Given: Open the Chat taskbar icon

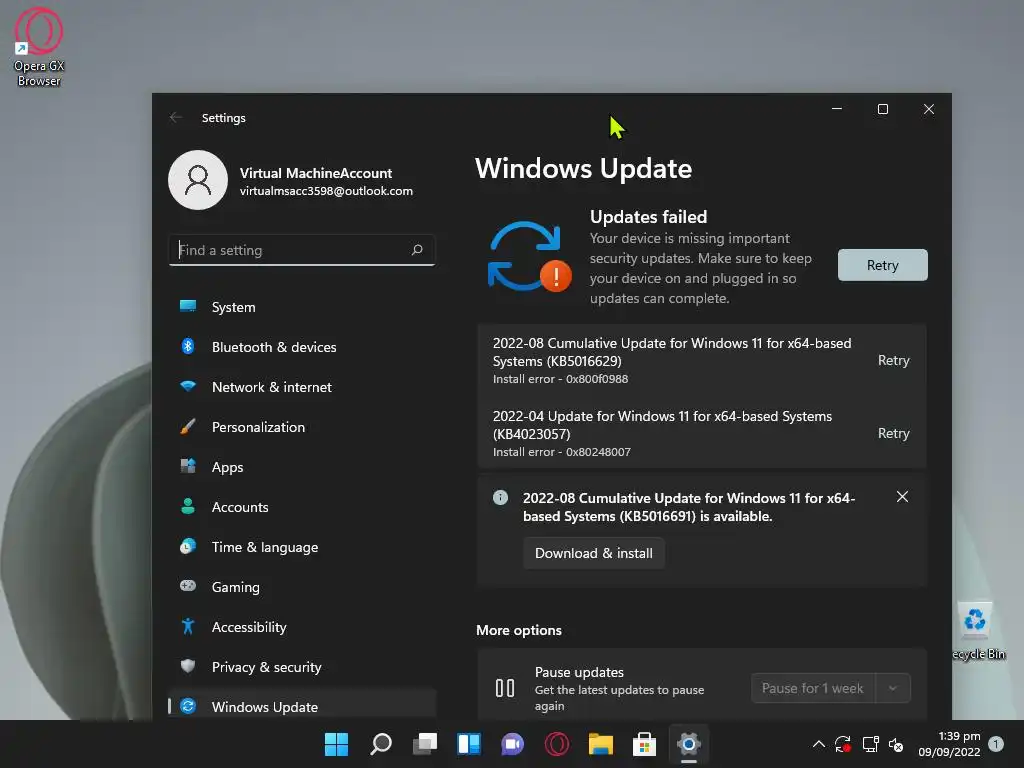Looking at the screenshot, I should [x=513, y=744].
